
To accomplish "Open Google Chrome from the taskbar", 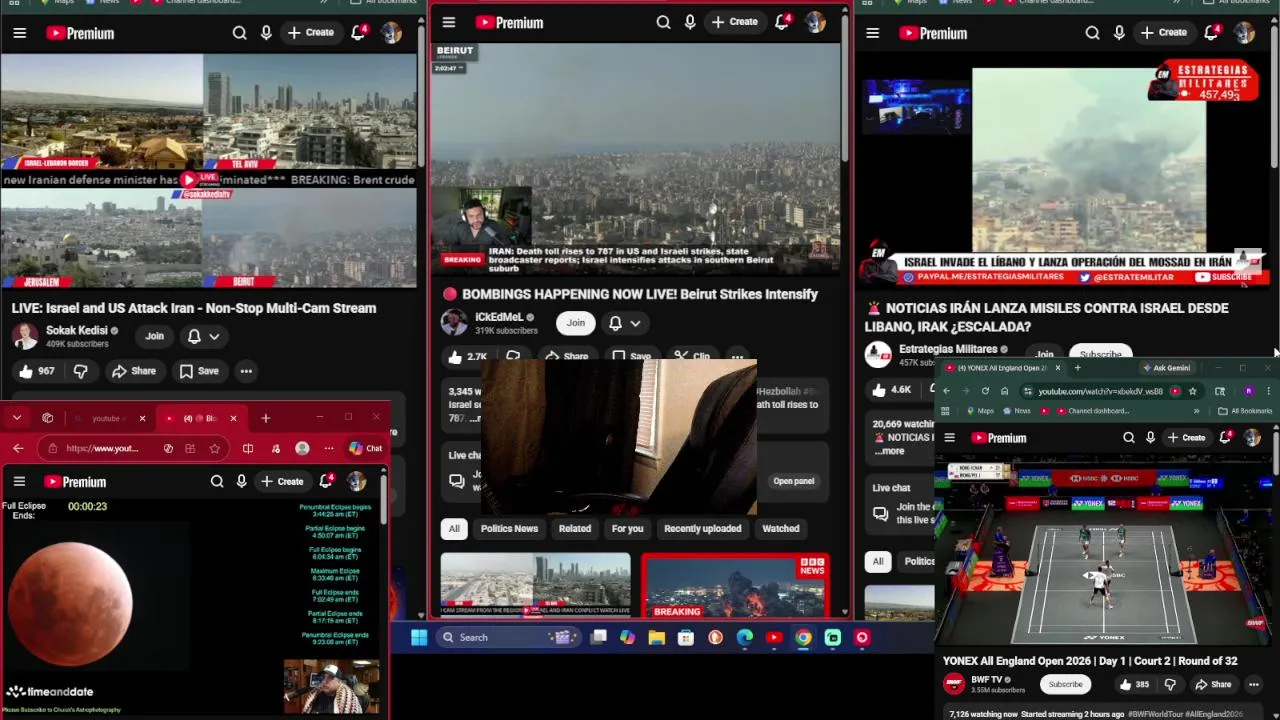I will 803,637.
